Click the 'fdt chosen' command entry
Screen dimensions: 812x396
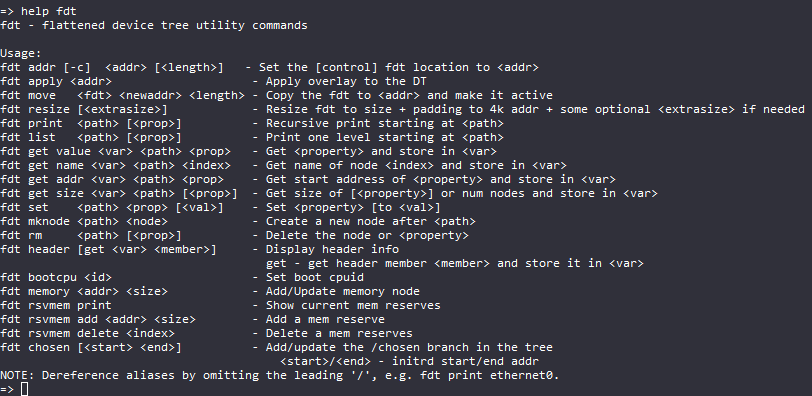click(x=277, y=347)
